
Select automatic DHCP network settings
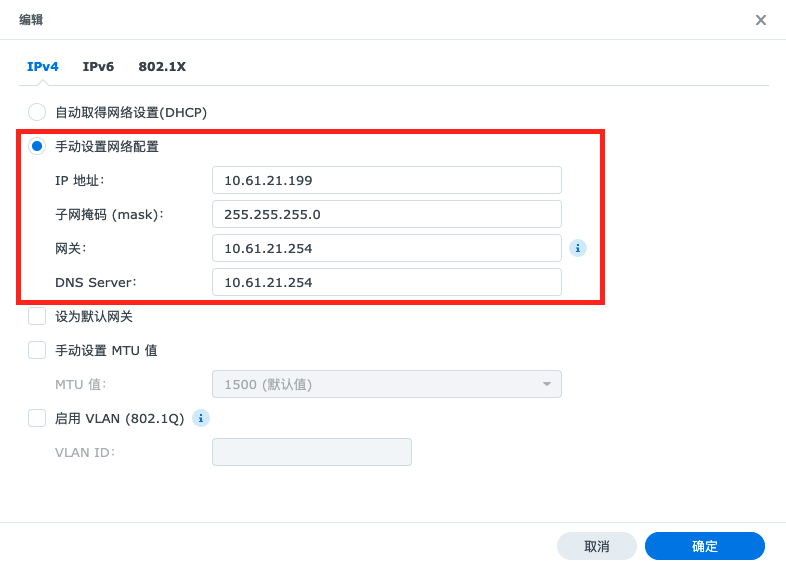coord(37,112)
